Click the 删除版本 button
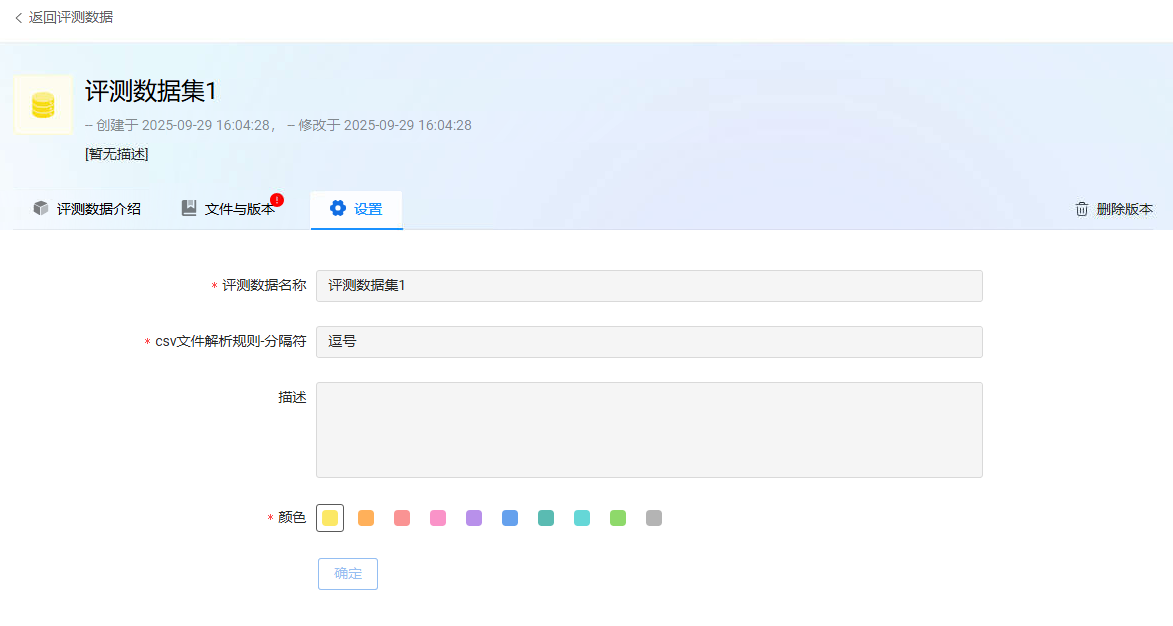Viewport: 1173px width, 626px height. [1124, 209]
